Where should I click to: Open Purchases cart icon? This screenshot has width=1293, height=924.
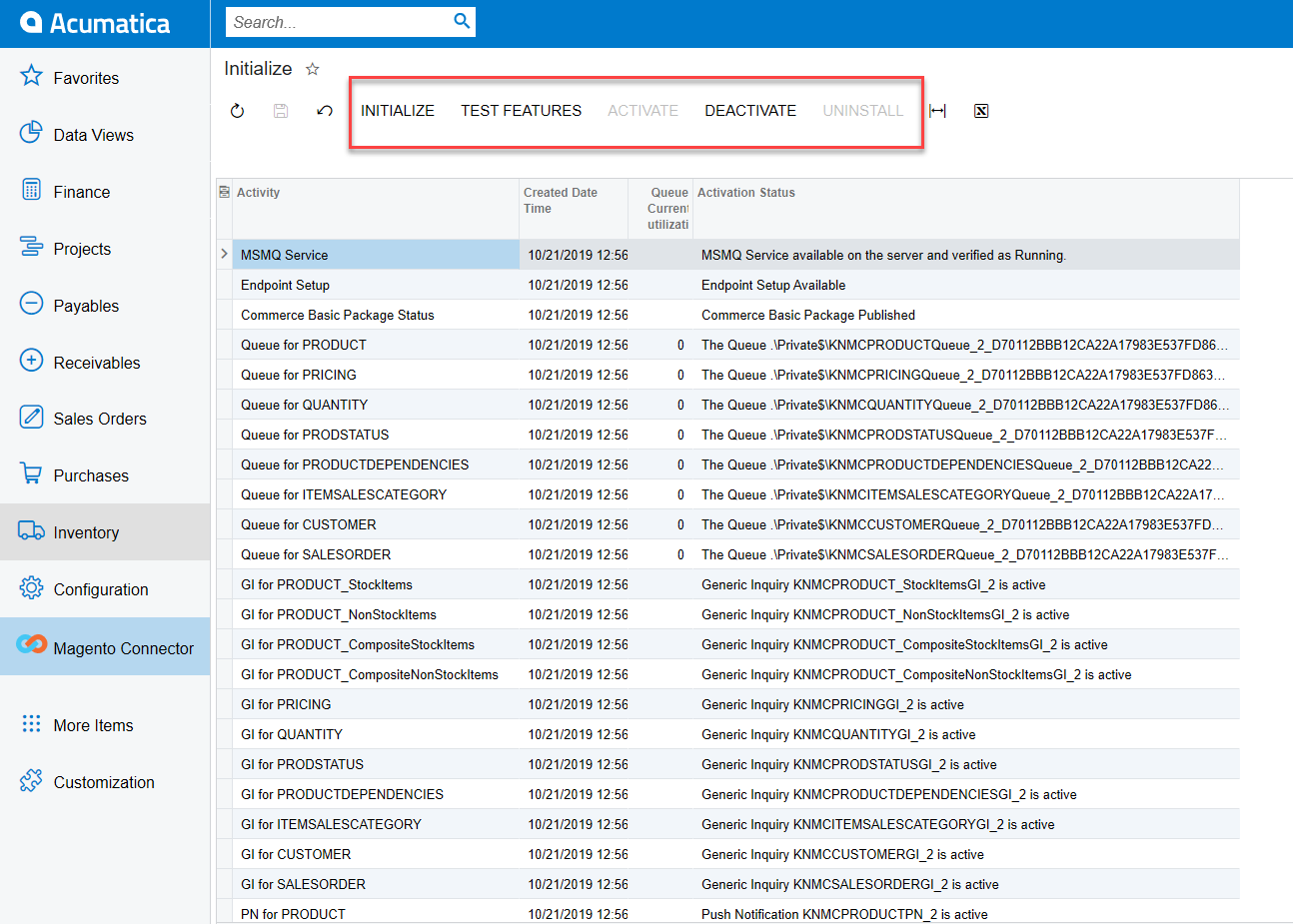tap(31, 473)
